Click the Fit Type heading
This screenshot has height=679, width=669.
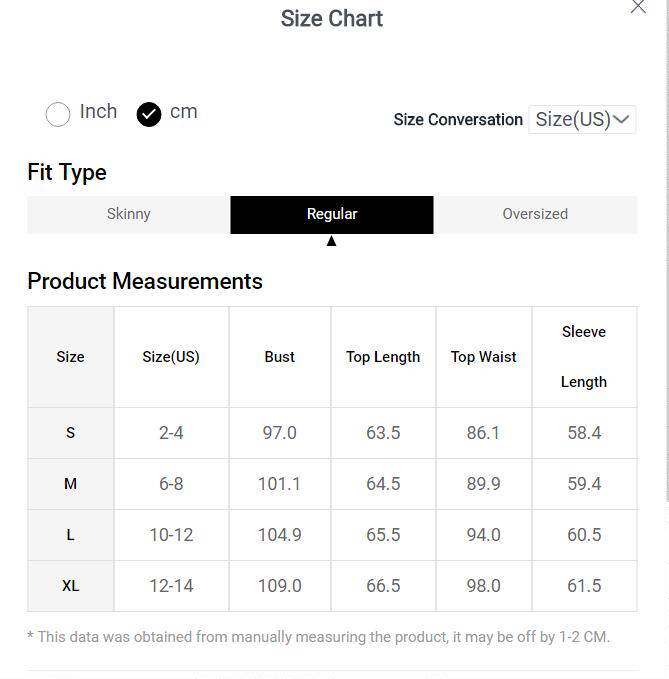pos(67,172)
